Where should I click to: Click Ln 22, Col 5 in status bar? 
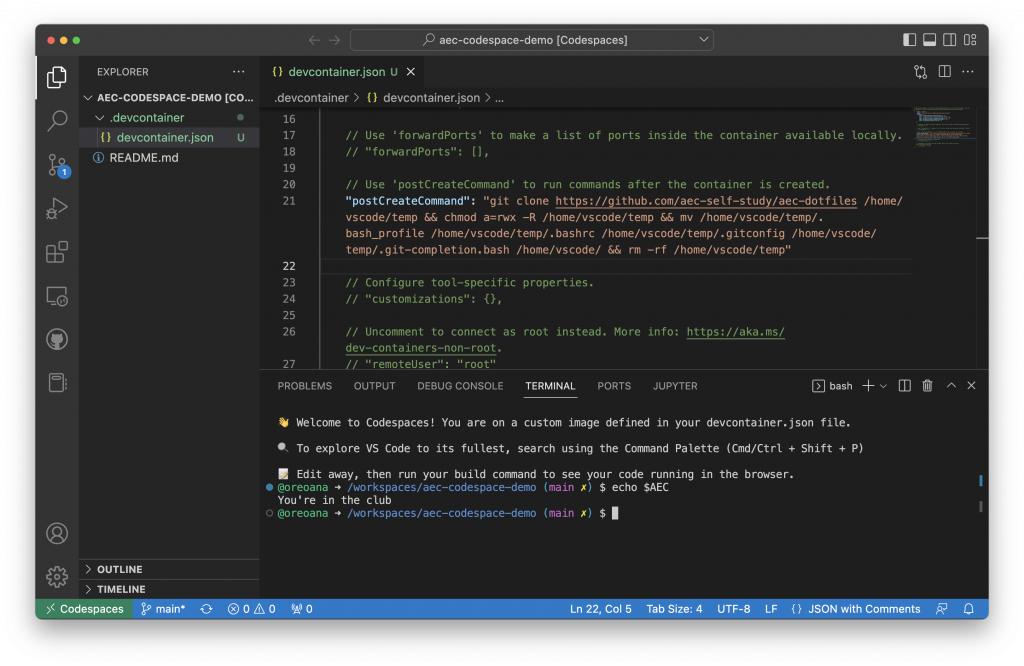pos(600,609)
